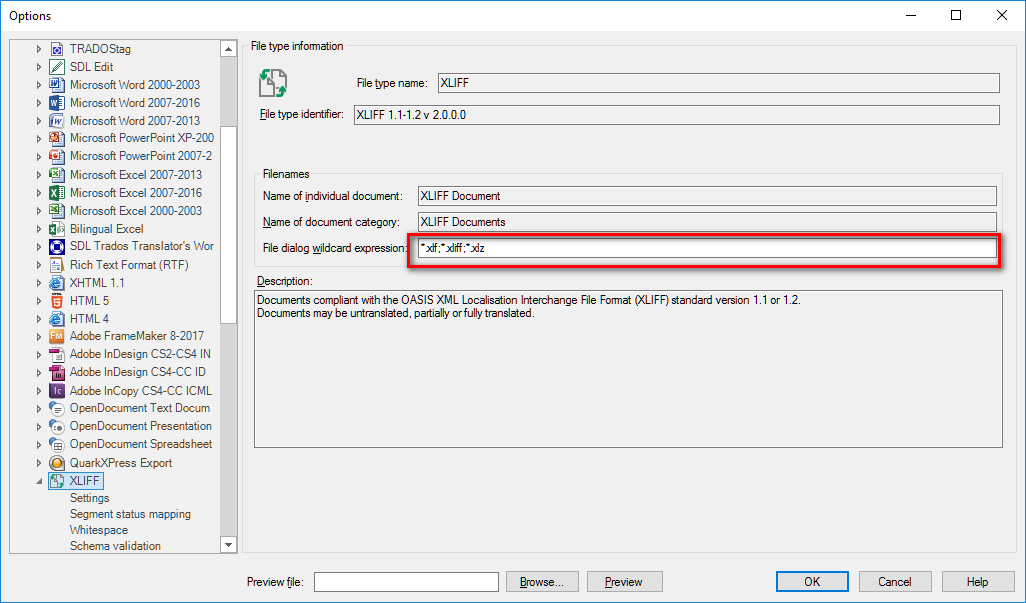Click the OK button
The height and width of the screenshot is (603, 1026).
click(812, 581)
